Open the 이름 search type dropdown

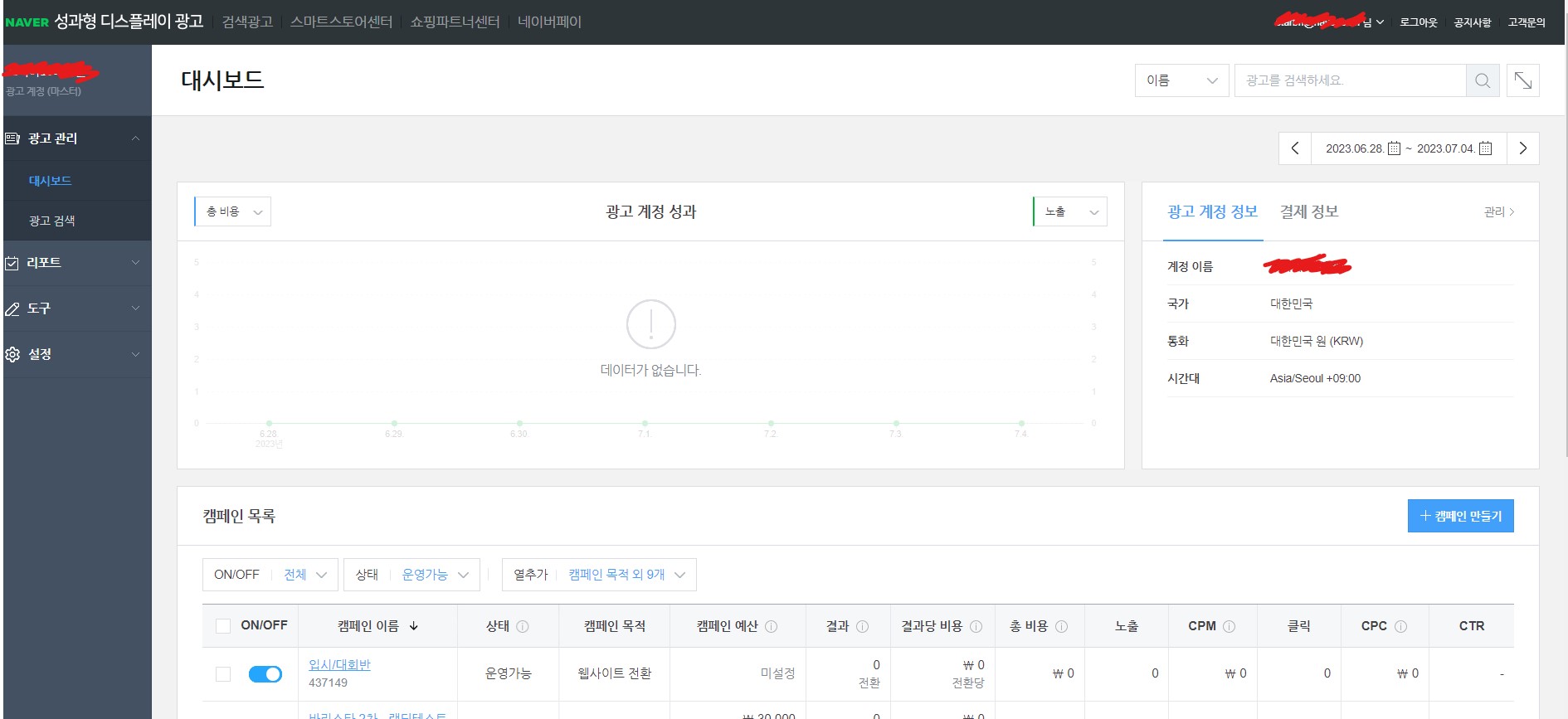tap(1181, 80)
